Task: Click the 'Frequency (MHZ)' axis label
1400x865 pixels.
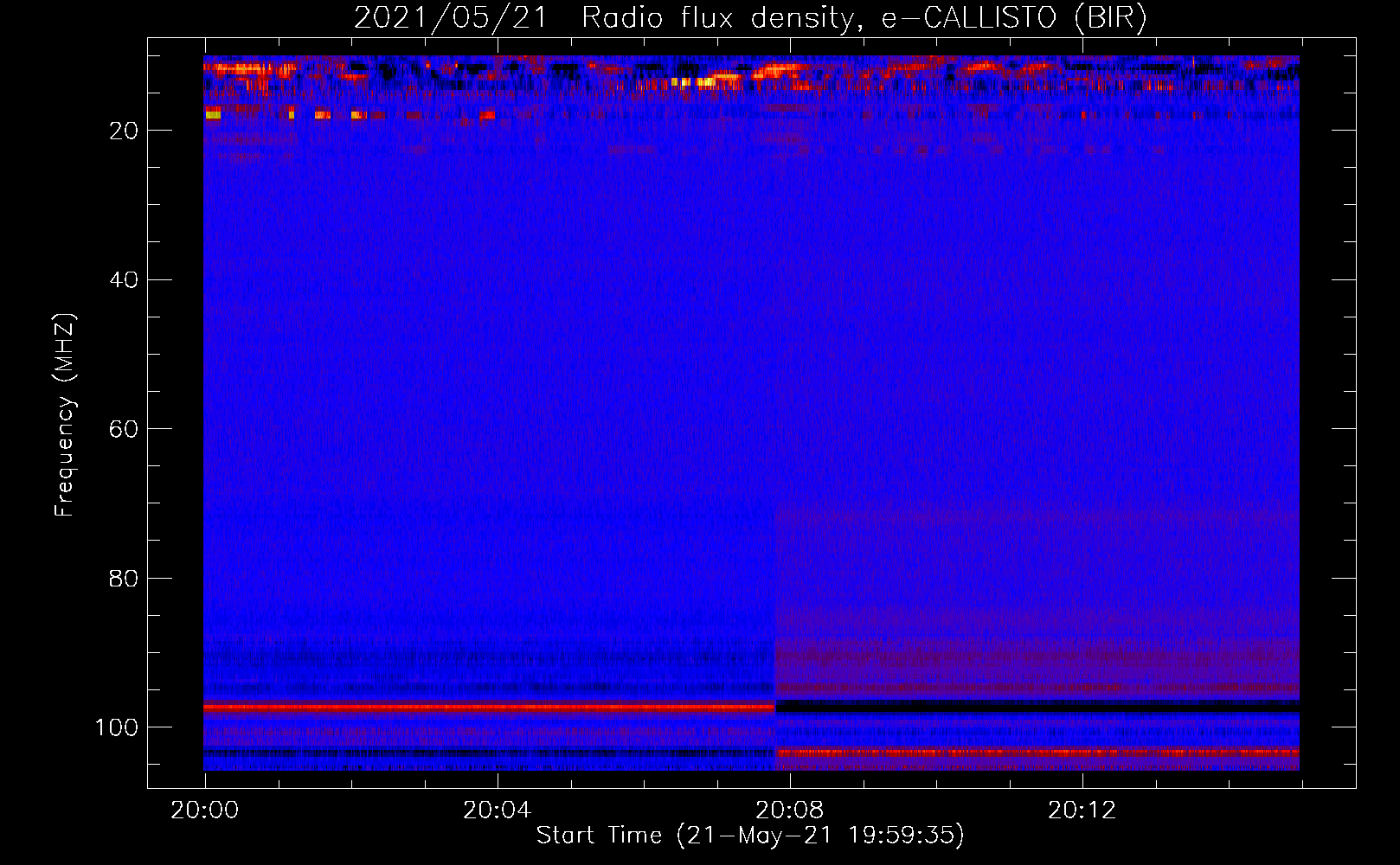Action: tap(65, 415)
